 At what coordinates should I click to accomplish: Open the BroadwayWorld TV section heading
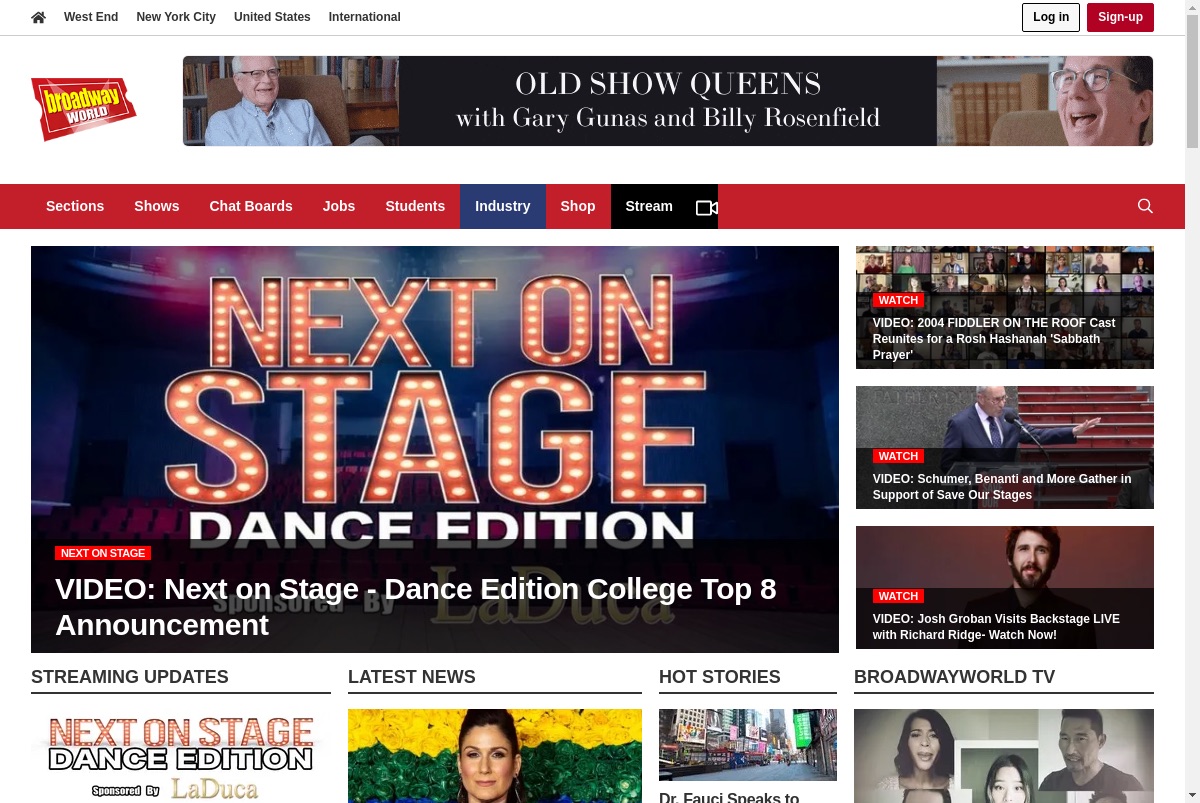(954, 677)
